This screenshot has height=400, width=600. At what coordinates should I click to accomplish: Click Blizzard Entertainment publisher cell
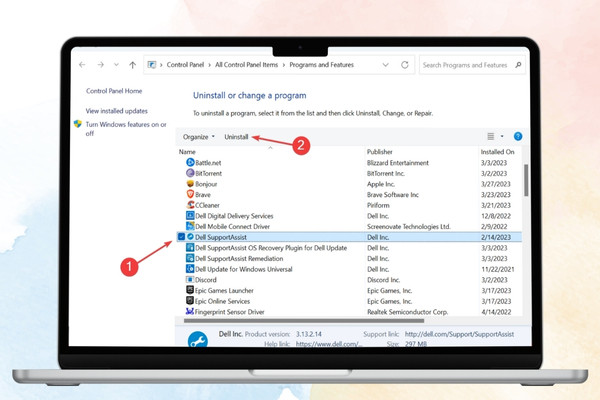398,163
